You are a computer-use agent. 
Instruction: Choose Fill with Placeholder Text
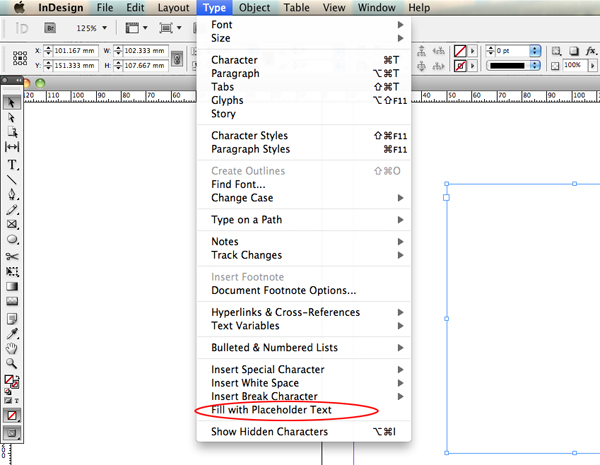304,410
